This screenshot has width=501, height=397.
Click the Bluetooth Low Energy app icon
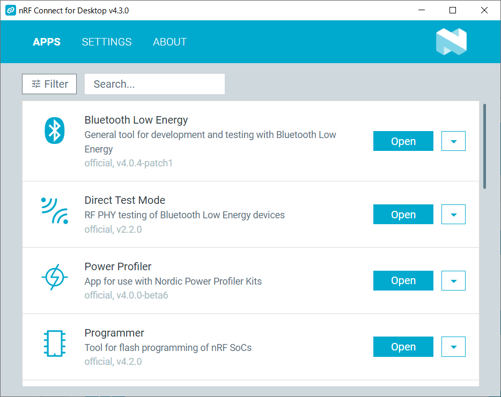click(54, 131)
